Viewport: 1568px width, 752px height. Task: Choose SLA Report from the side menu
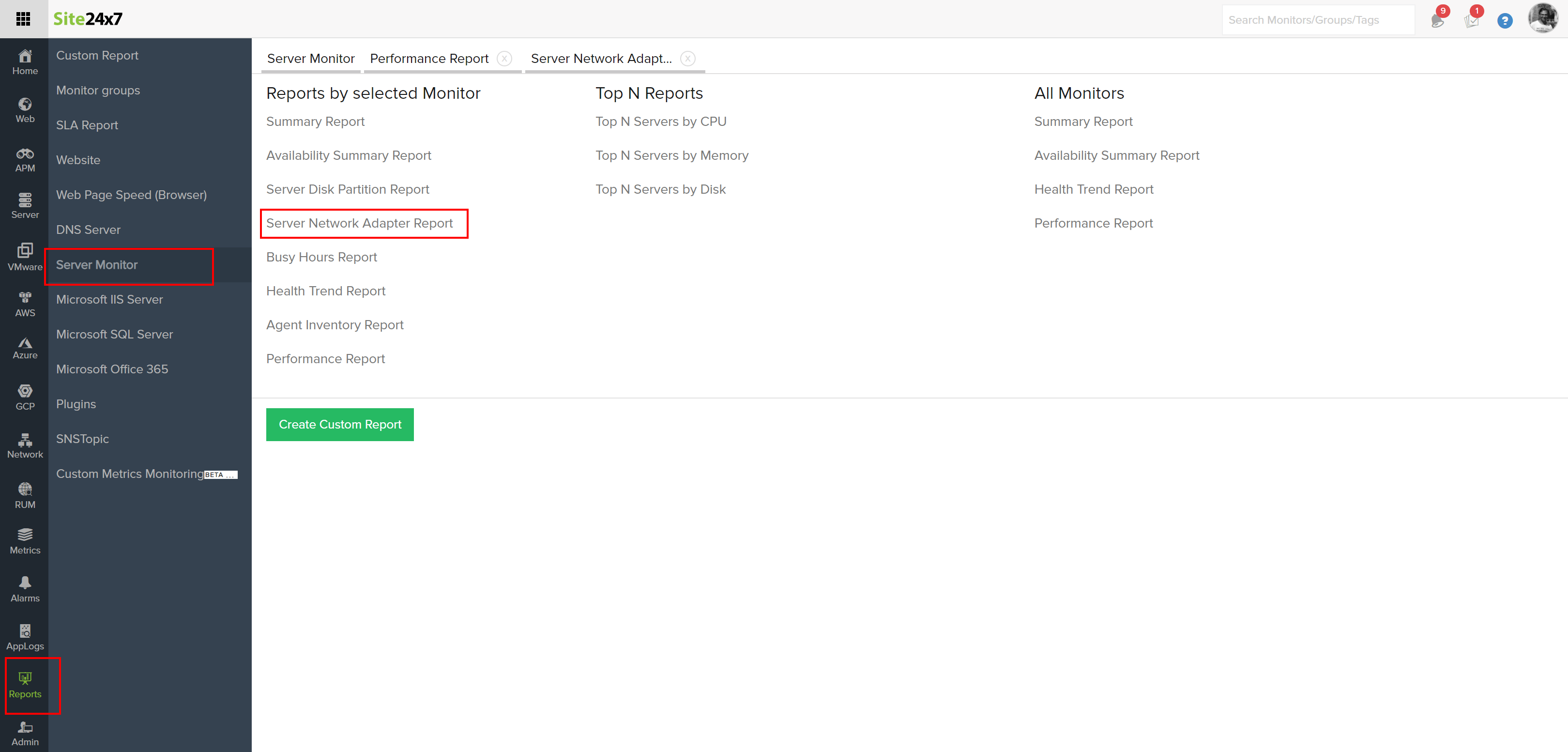pyautogui.click(x=87, y=125)
